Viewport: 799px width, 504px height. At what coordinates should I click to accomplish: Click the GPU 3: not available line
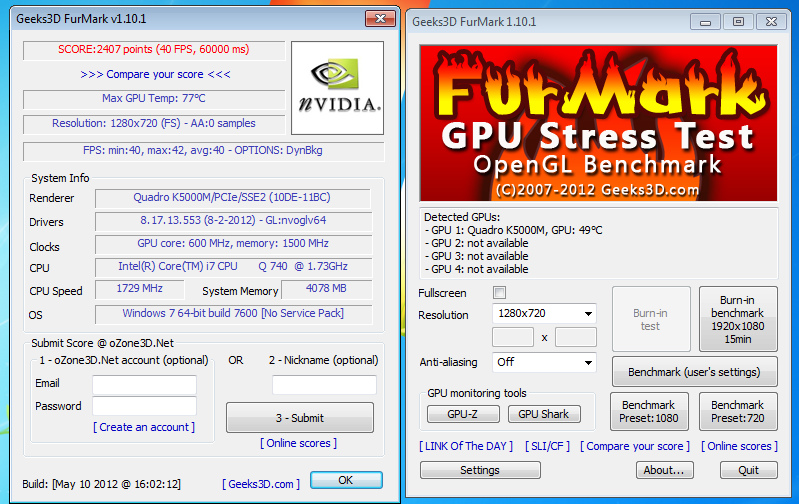pyautogui.click(x=476, y=256)
